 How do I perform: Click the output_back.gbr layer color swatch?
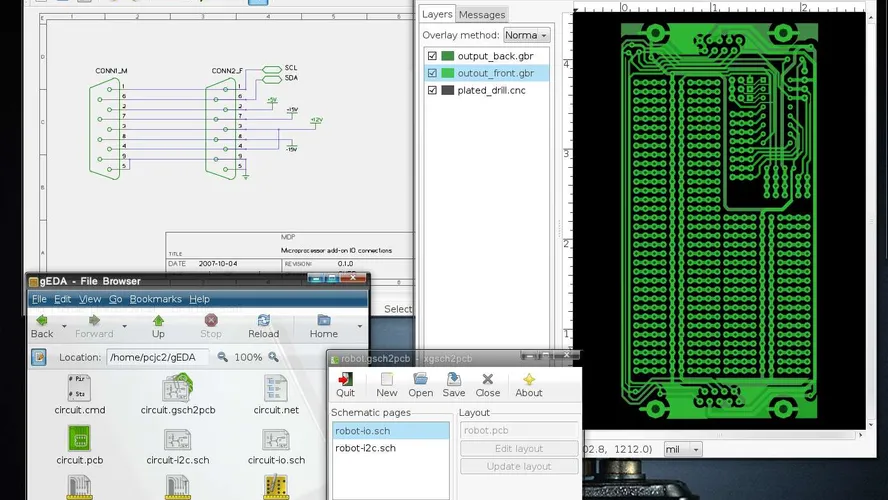point(447,56)
